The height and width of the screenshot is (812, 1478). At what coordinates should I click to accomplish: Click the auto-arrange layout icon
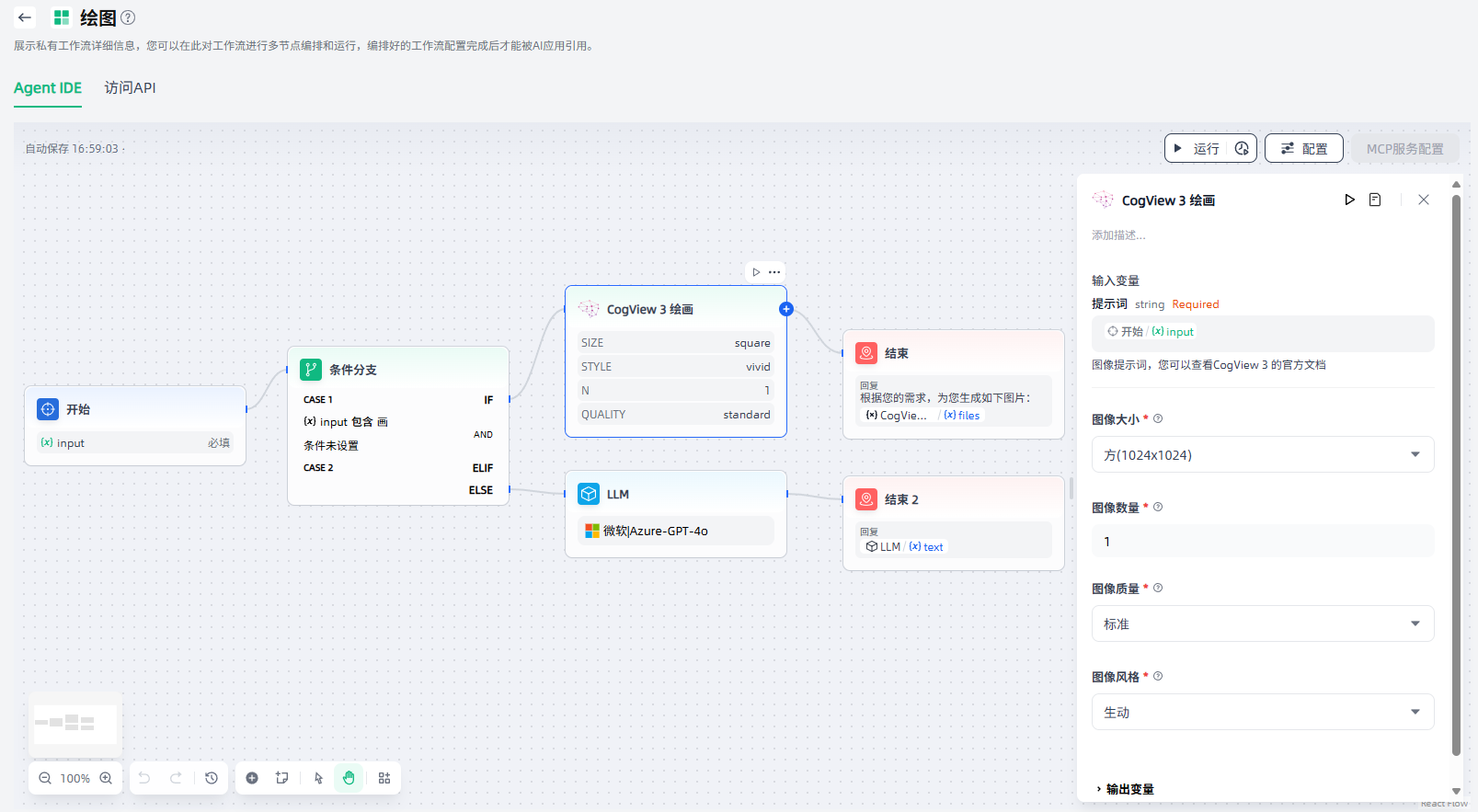[384, 778]
